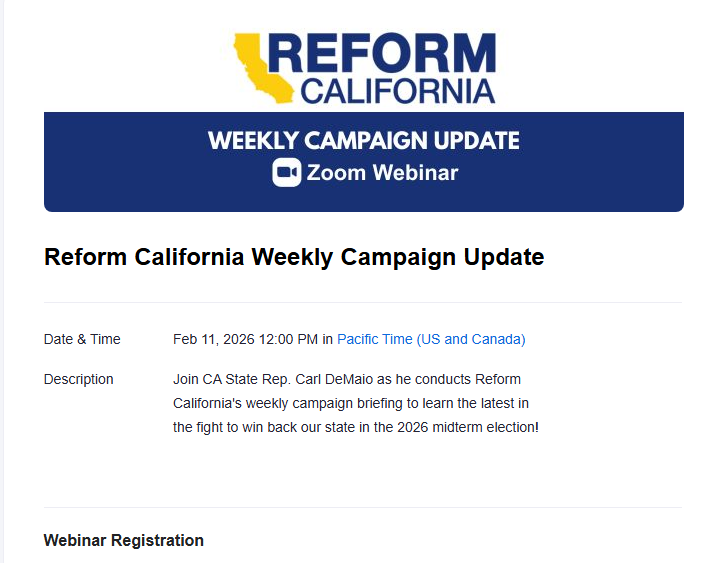Click the Zoom camera icon in banner
Image resolution: width=721 pixels, height=563 pixels.
tap(287, 173)
